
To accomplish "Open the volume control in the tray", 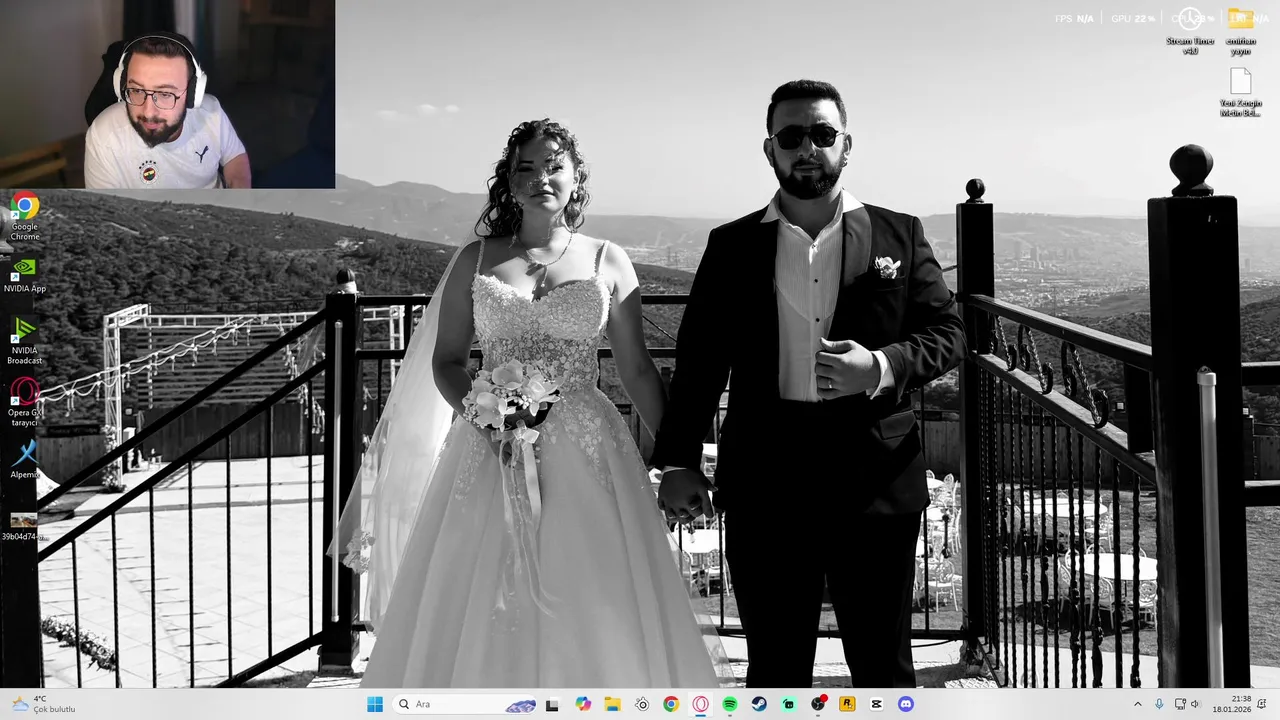I will coord(1195,704).
